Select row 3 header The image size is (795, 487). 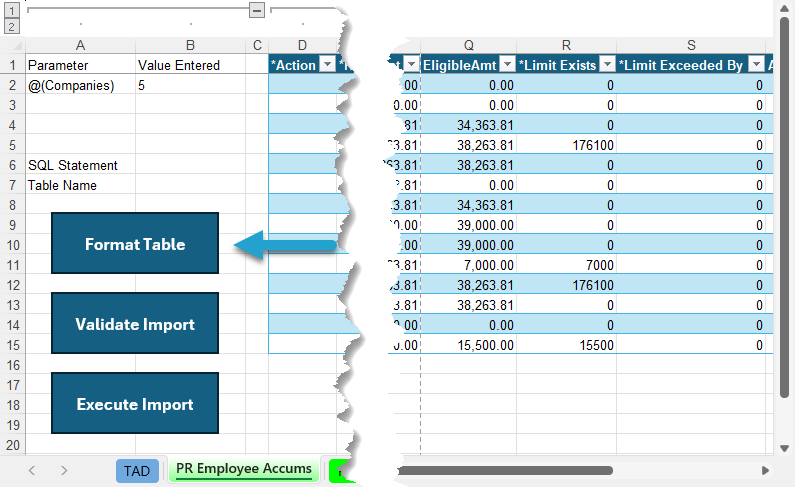pos(13,105)
